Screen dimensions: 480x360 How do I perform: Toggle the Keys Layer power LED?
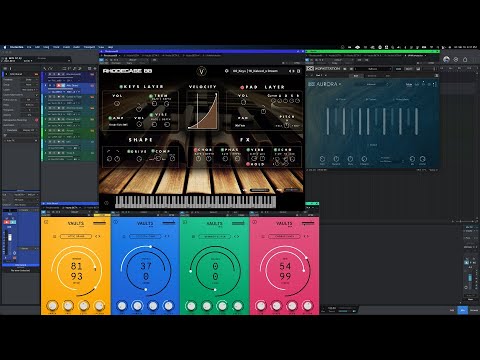(121, 87)
